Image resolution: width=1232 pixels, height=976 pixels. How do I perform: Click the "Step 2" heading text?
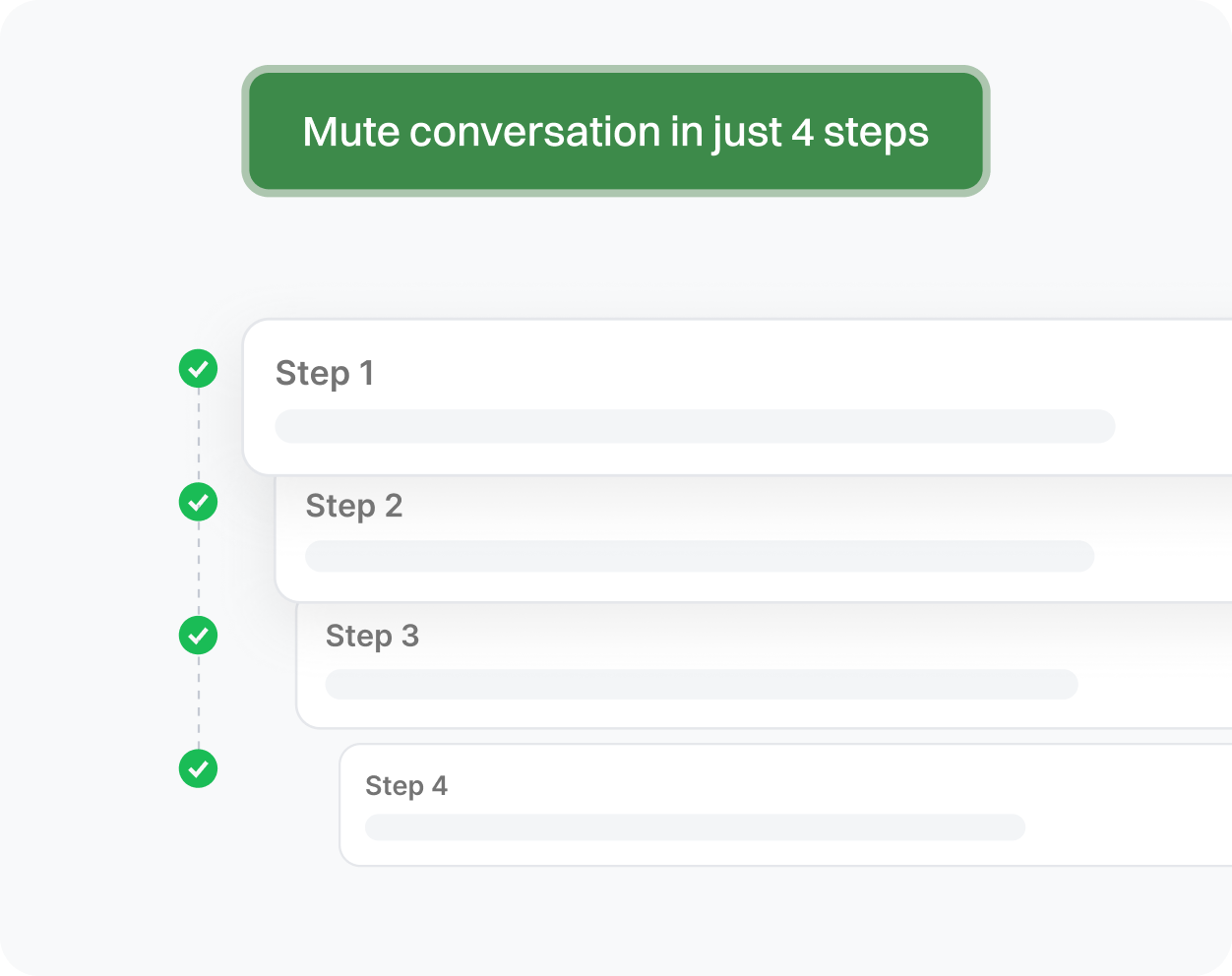click(x=354, y=506)
